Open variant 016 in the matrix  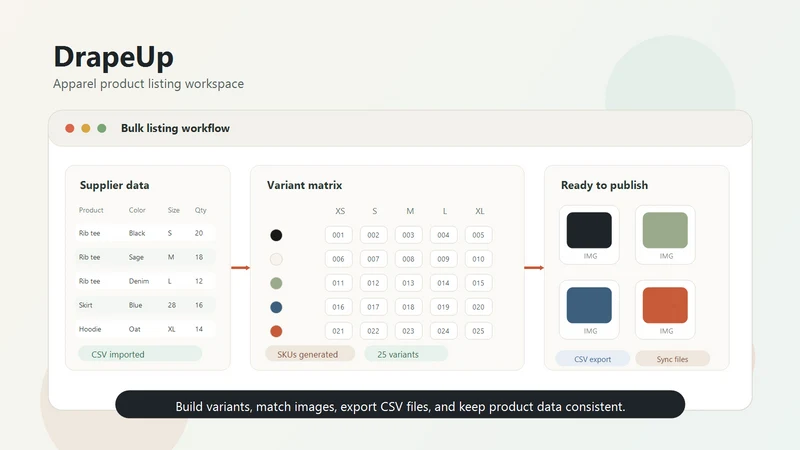pos(338,307)
